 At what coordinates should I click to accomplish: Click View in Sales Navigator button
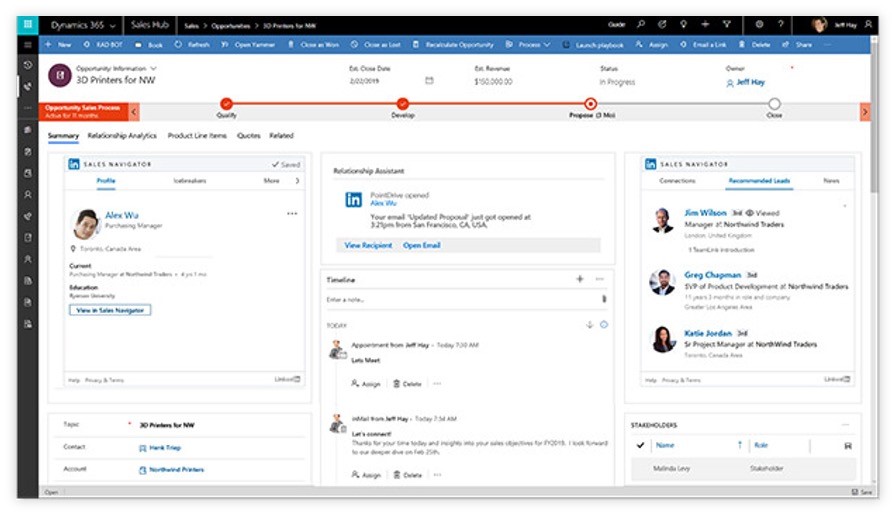(x=110, y=310)
